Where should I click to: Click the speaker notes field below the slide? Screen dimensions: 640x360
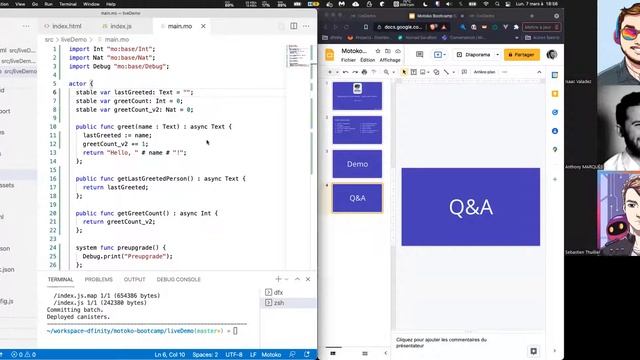pyautogui.click(x=459, y=342)
